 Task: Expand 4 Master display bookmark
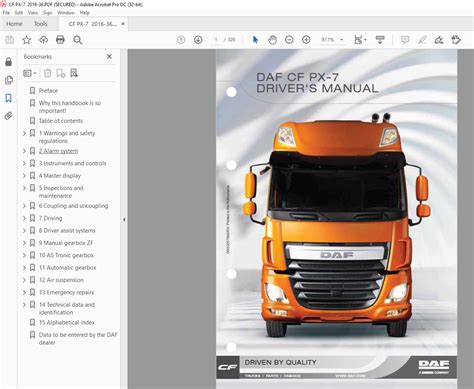24,176
